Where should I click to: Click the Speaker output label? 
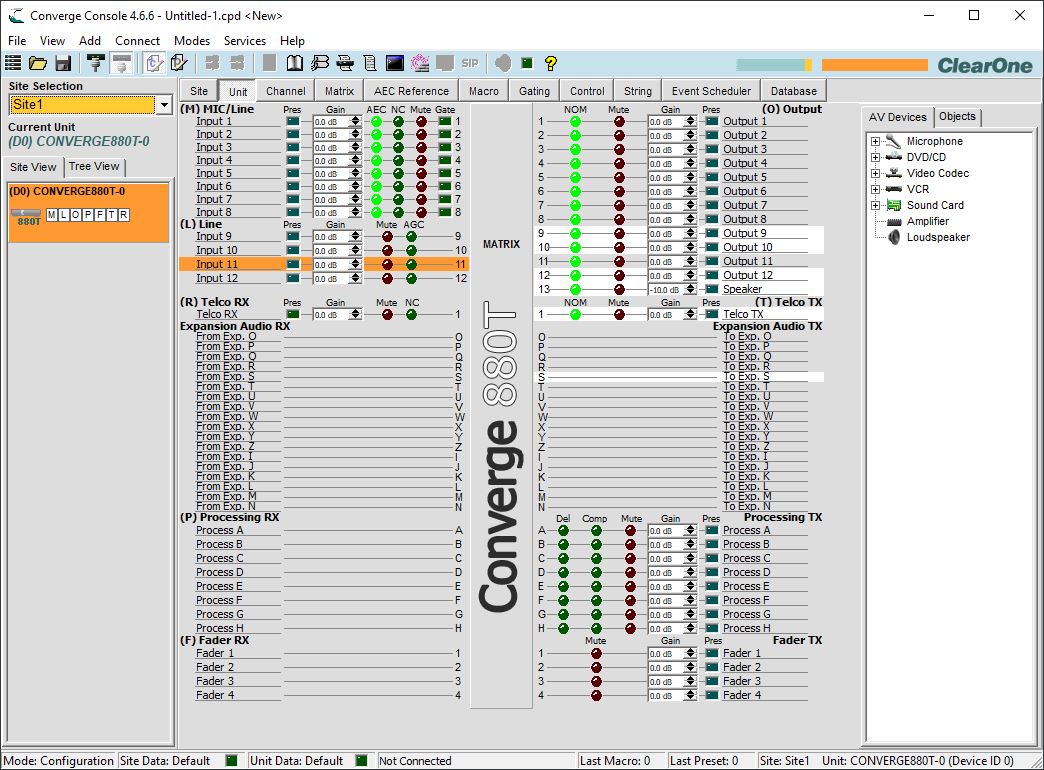(x=742, y=289)
